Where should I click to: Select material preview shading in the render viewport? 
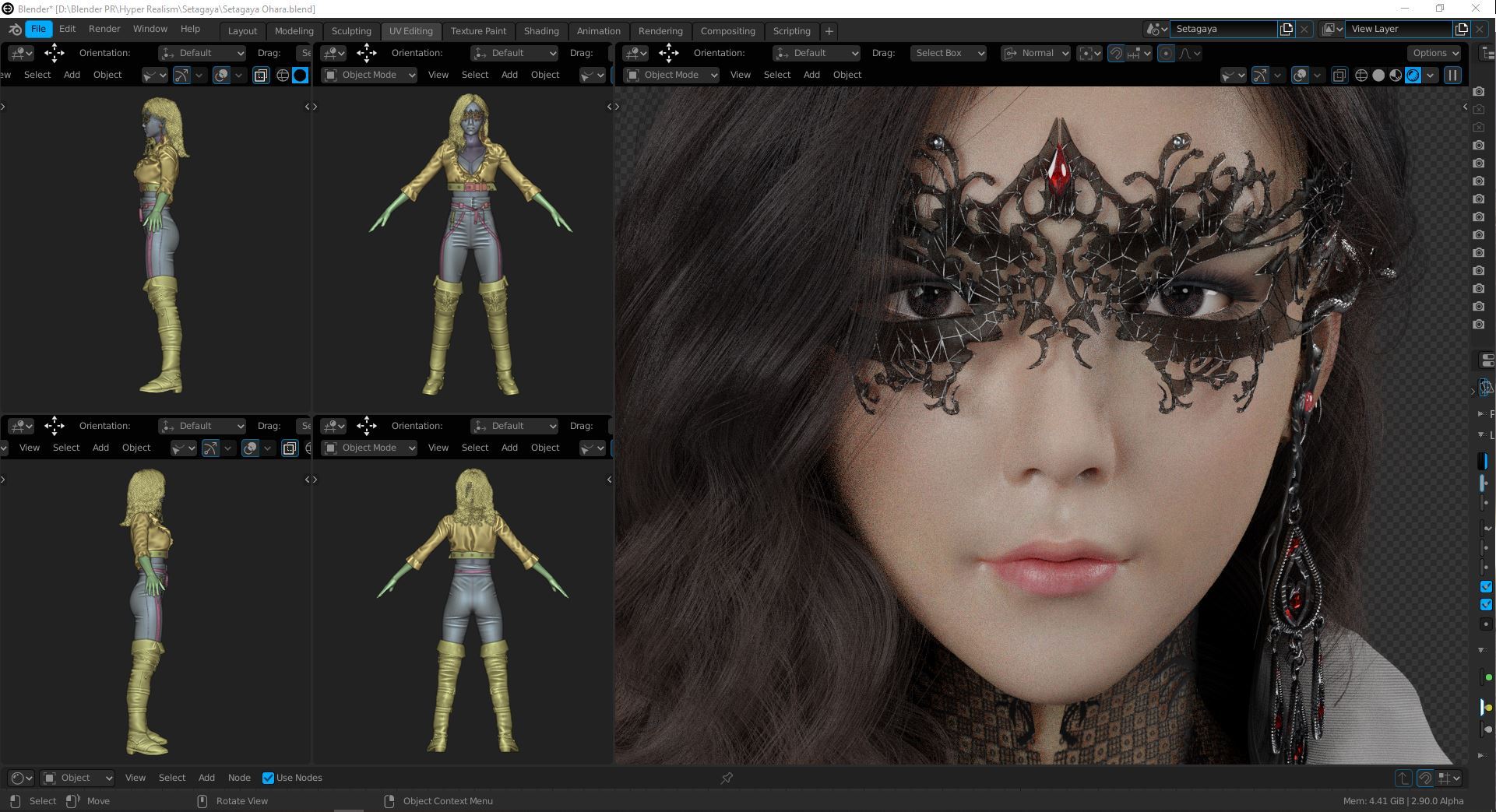tap(1396, 76)
